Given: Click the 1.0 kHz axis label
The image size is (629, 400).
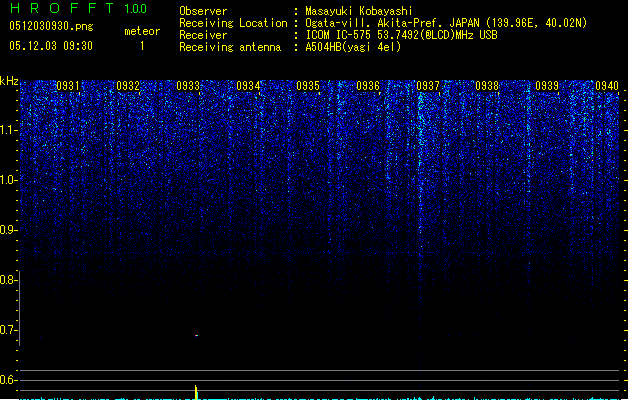Looking at the screenshot, I should click(8, 180).
